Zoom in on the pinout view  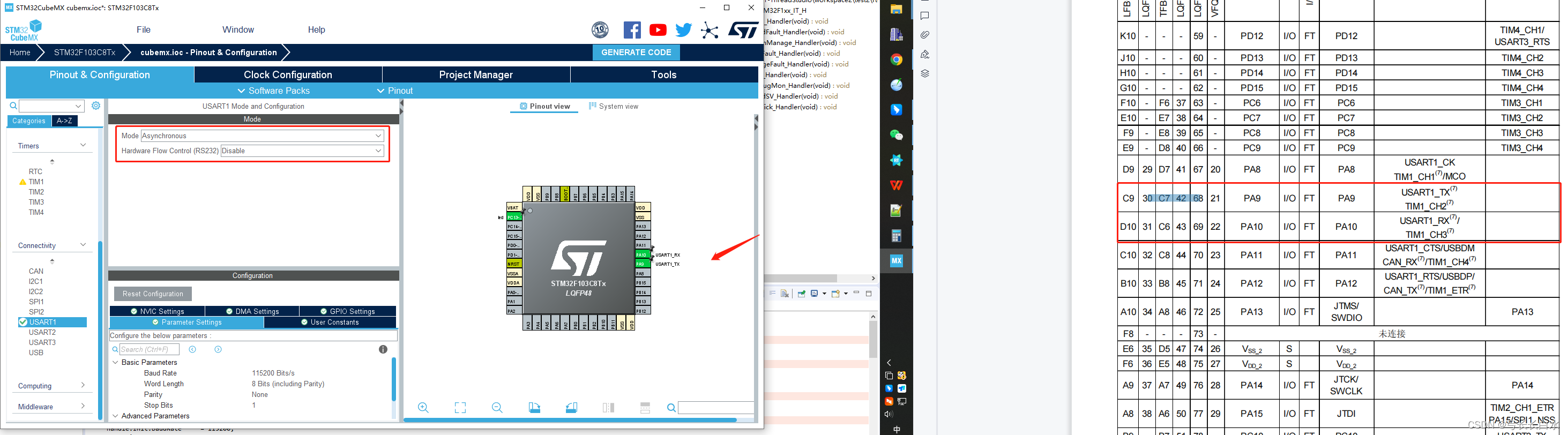pyautogui.click(x=423, y=408)
